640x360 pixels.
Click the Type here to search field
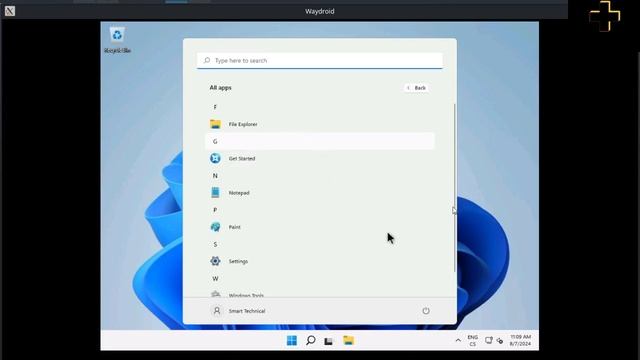320,60
